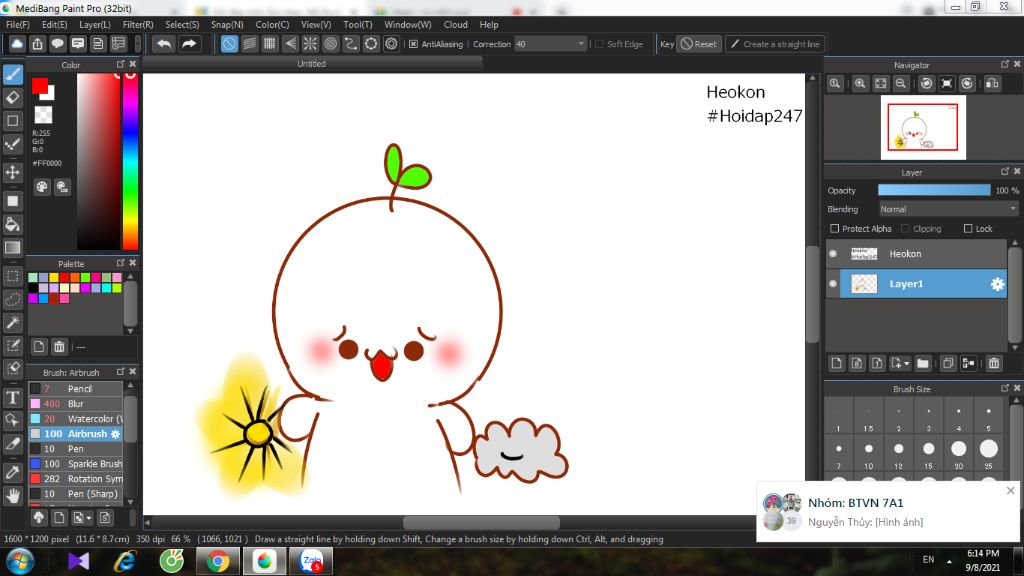The height and width of the screenshot is (576, 1024).
Task: Select the Move tool
Action: click(13, 172)
